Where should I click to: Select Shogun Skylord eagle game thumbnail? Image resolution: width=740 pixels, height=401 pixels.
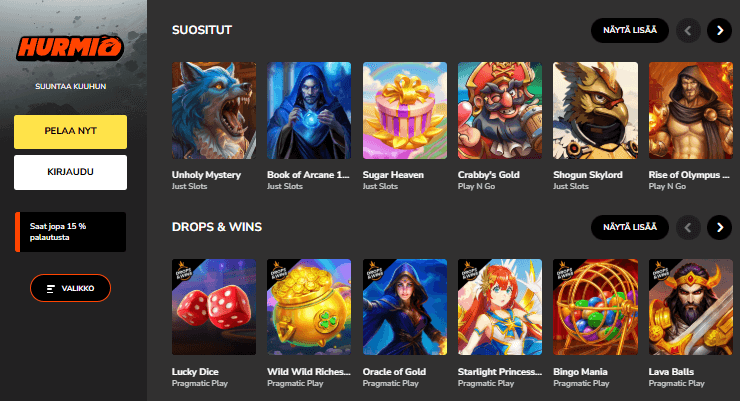click(x=595, y=110)
